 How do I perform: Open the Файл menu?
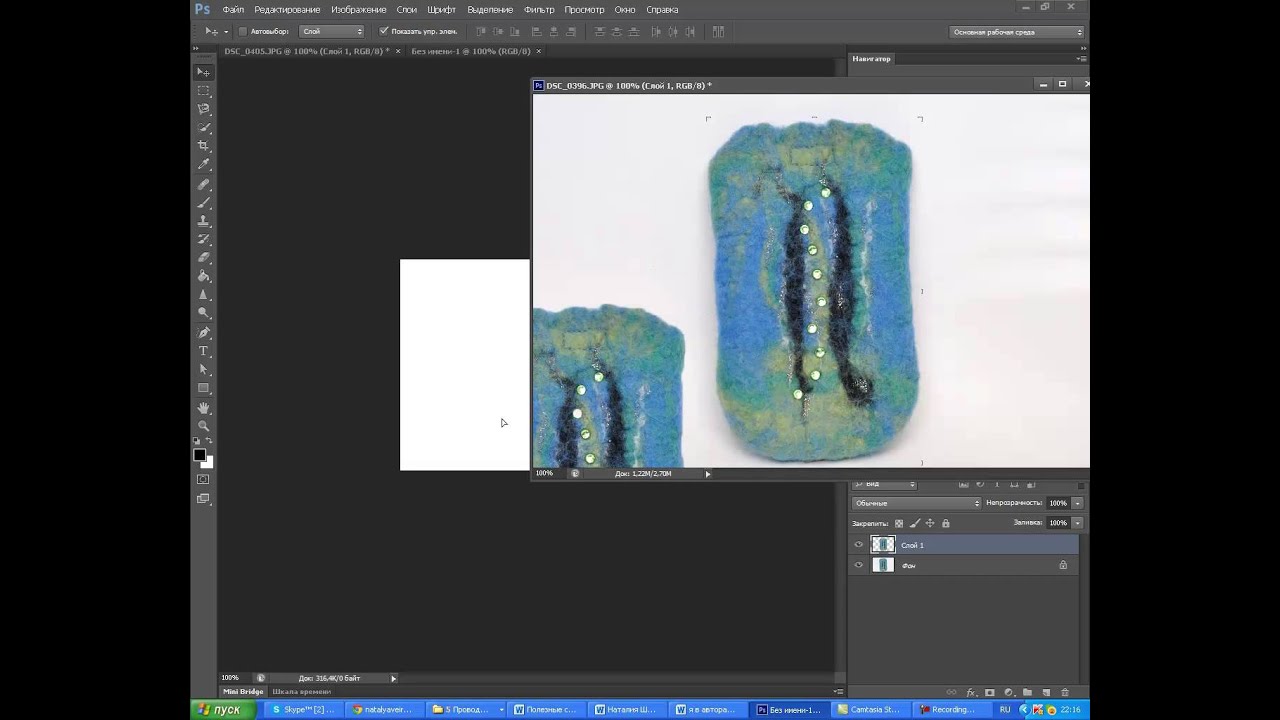click(x=233, y=9)
